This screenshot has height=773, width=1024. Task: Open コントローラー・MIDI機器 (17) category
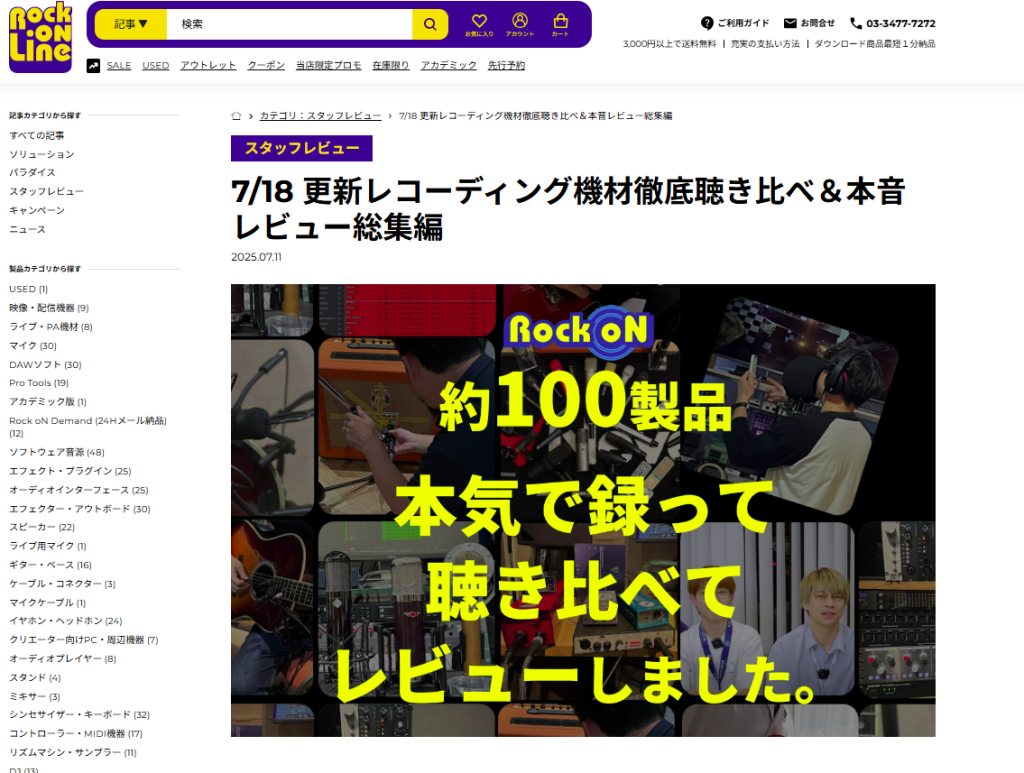76,734
